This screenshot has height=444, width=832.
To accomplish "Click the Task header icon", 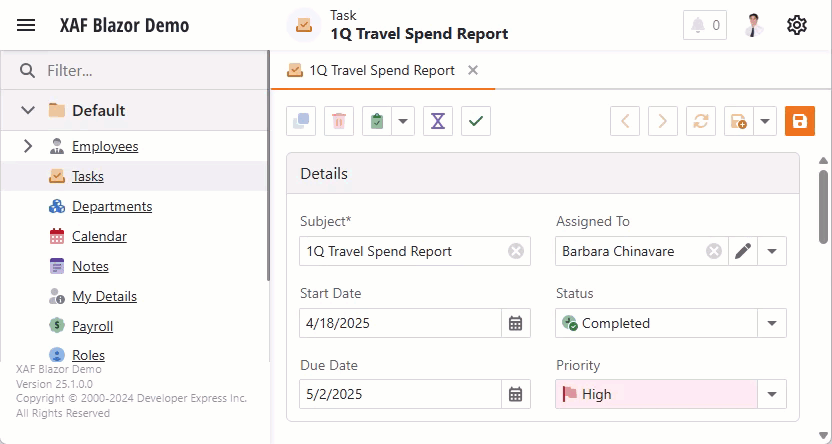I will pyautogui.click(x=304, y=25).
